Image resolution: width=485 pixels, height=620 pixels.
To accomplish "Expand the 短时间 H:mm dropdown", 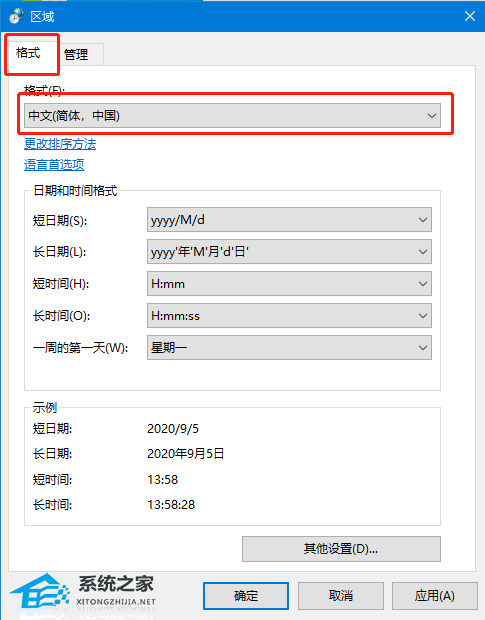I will [x=289, y=284].
